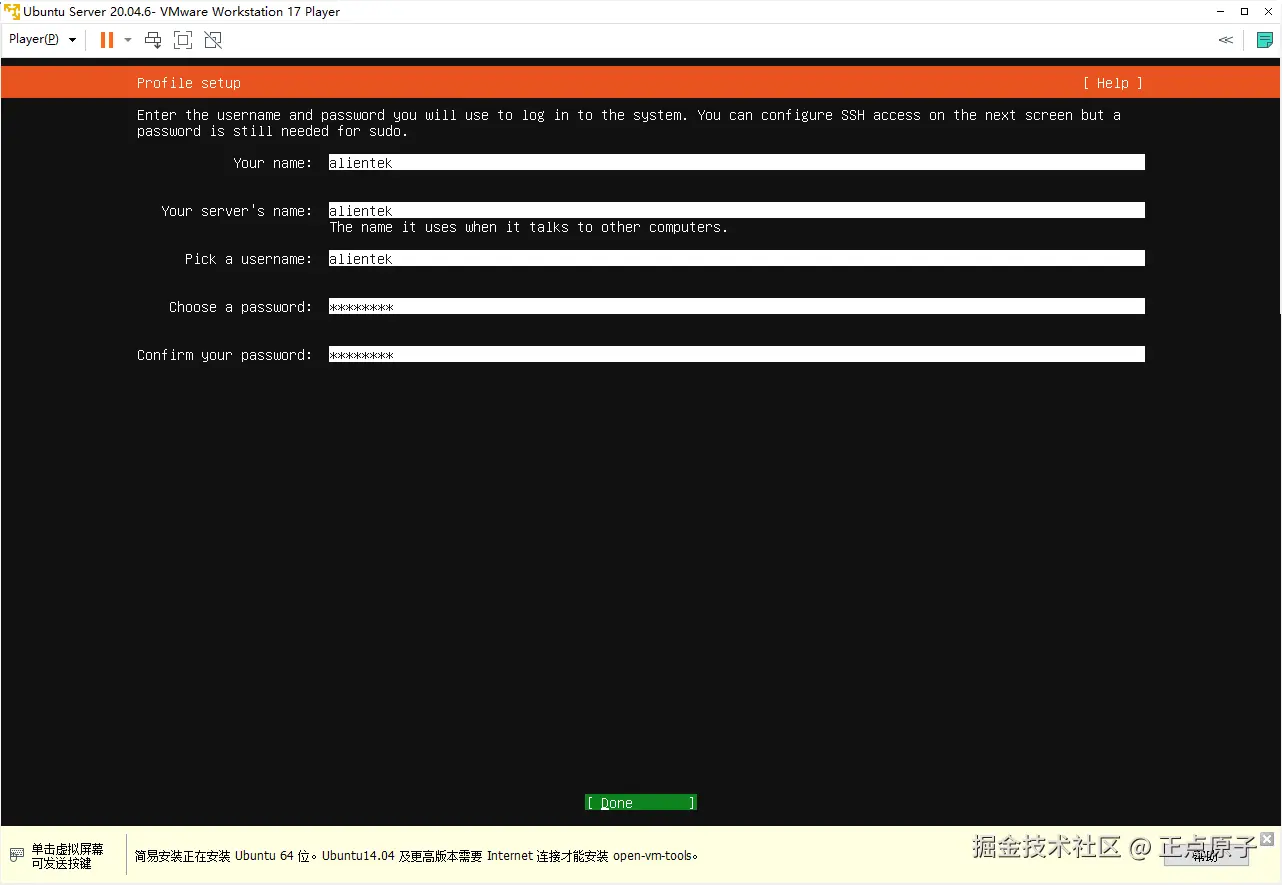Click the "Pick a username:" label
Screen dimensions: 1282x885
(249, 258)
